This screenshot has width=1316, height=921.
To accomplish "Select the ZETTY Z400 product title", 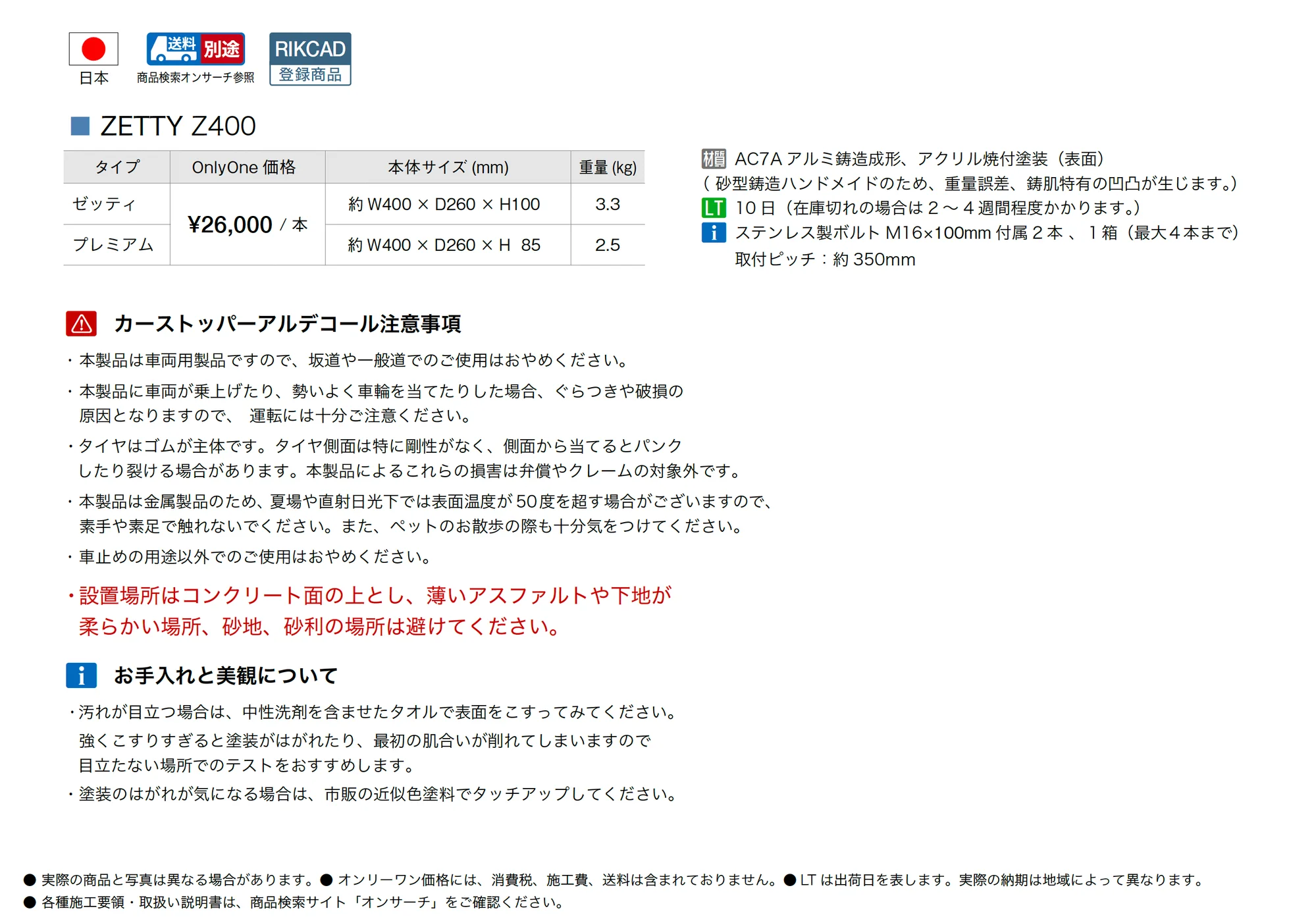I will point(178,126).
